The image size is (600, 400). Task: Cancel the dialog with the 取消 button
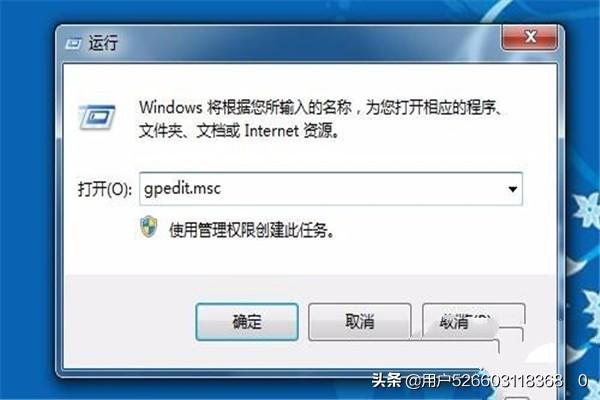360,322
